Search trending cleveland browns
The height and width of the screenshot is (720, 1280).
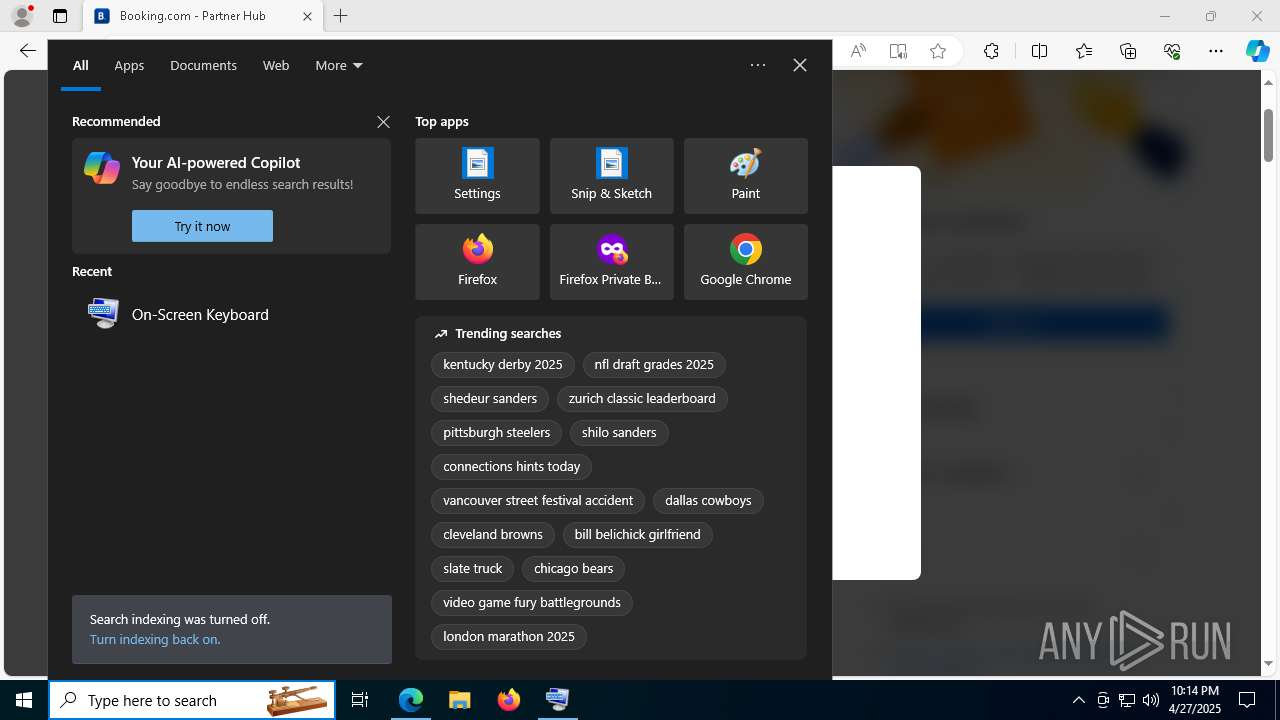click(493, 535)
